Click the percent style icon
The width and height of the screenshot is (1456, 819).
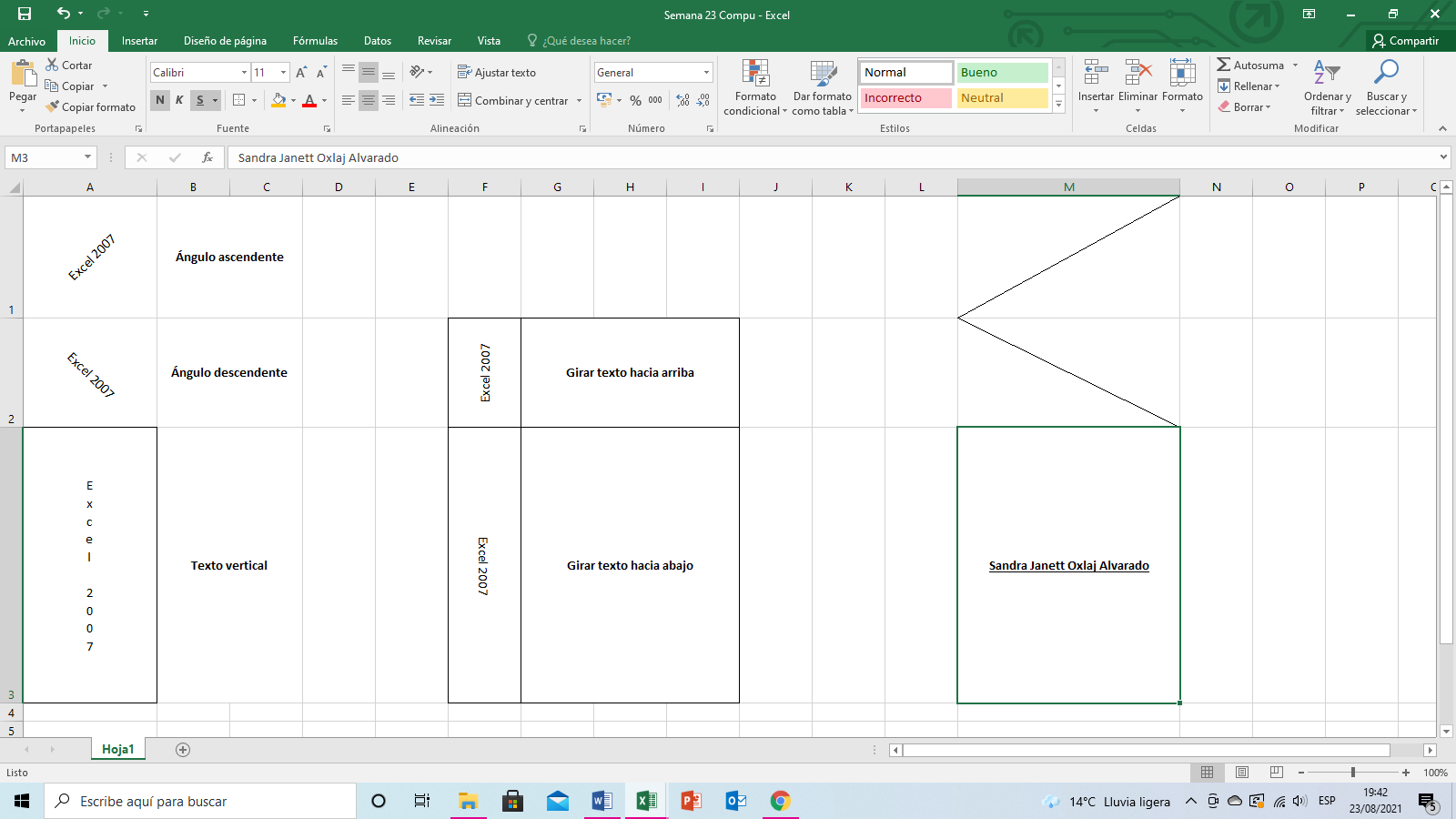tap(635, 100)
